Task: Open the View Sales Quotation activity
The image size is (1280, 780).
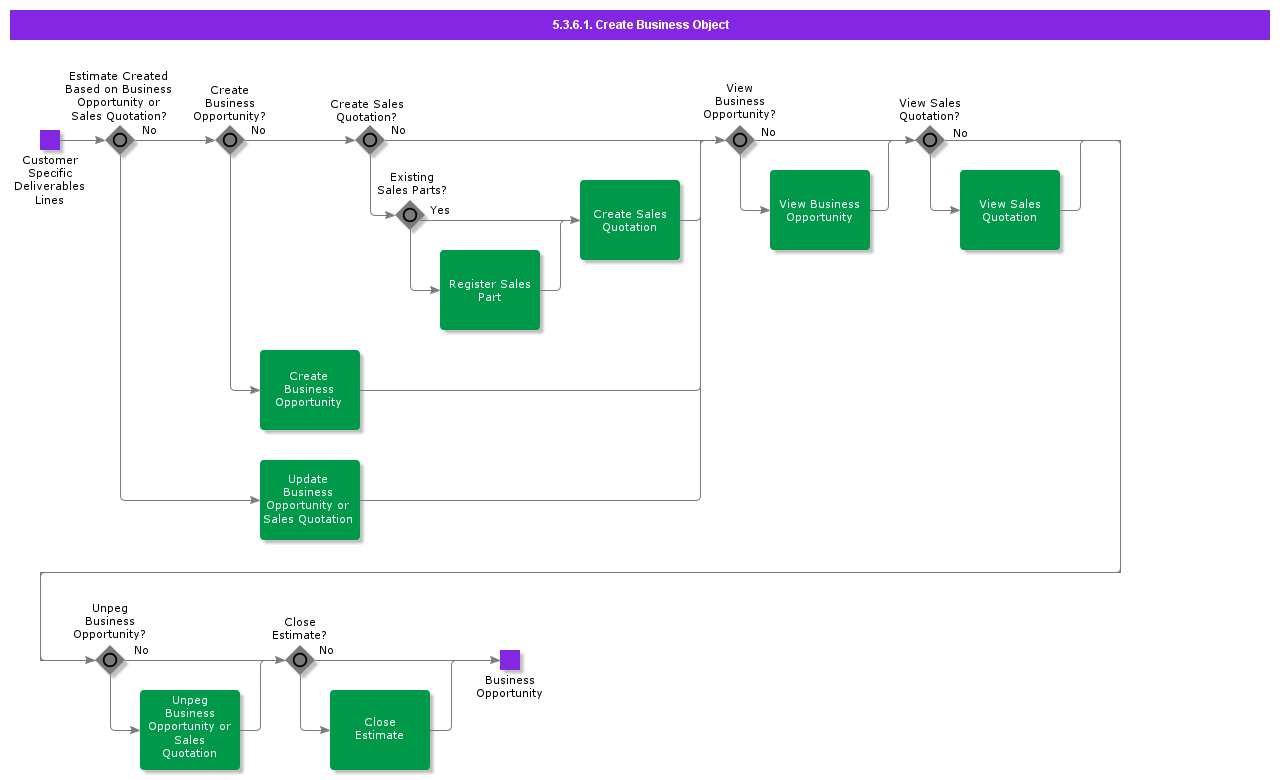Action: click(1010, 210)
